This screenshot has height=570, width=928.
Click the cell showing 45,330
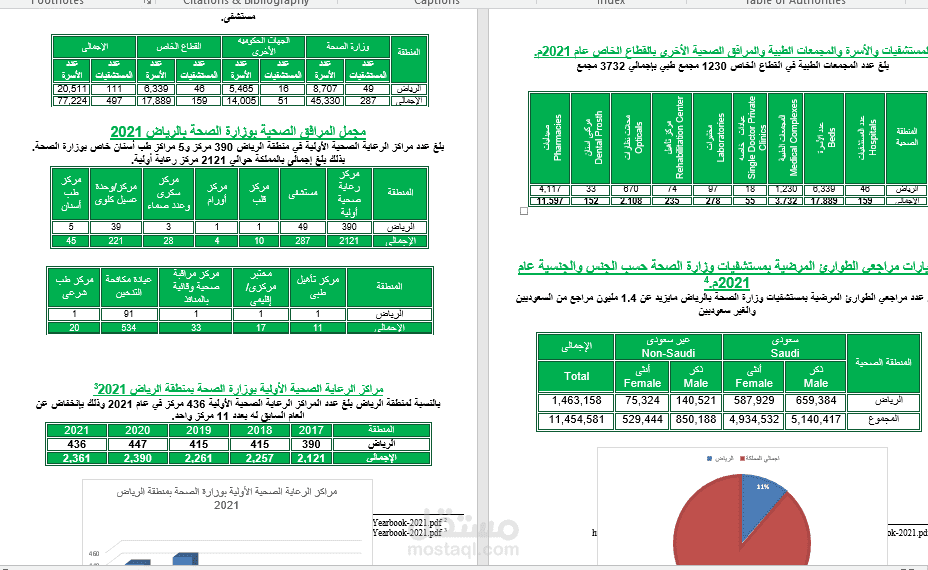[x=325, y=101]
